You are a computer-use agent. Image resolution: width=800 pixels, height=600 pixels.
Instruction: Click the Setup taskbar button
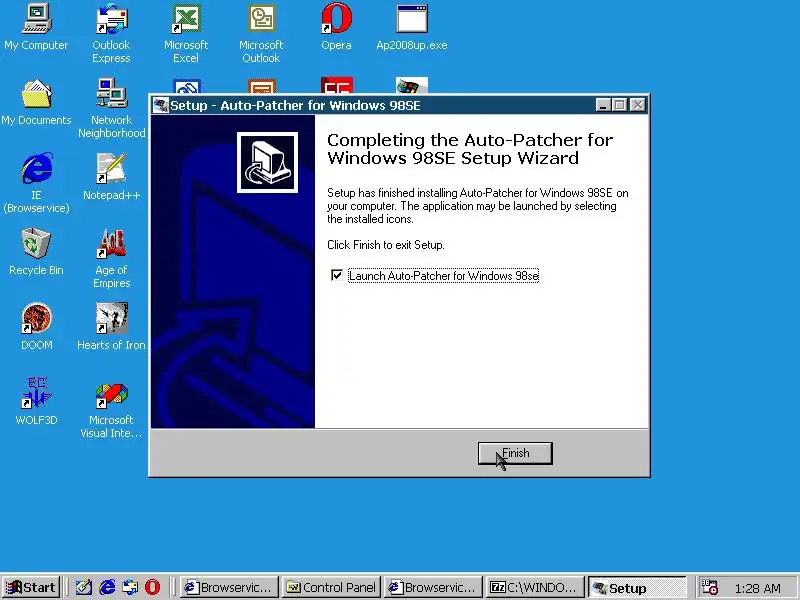(x=637, y=587)
